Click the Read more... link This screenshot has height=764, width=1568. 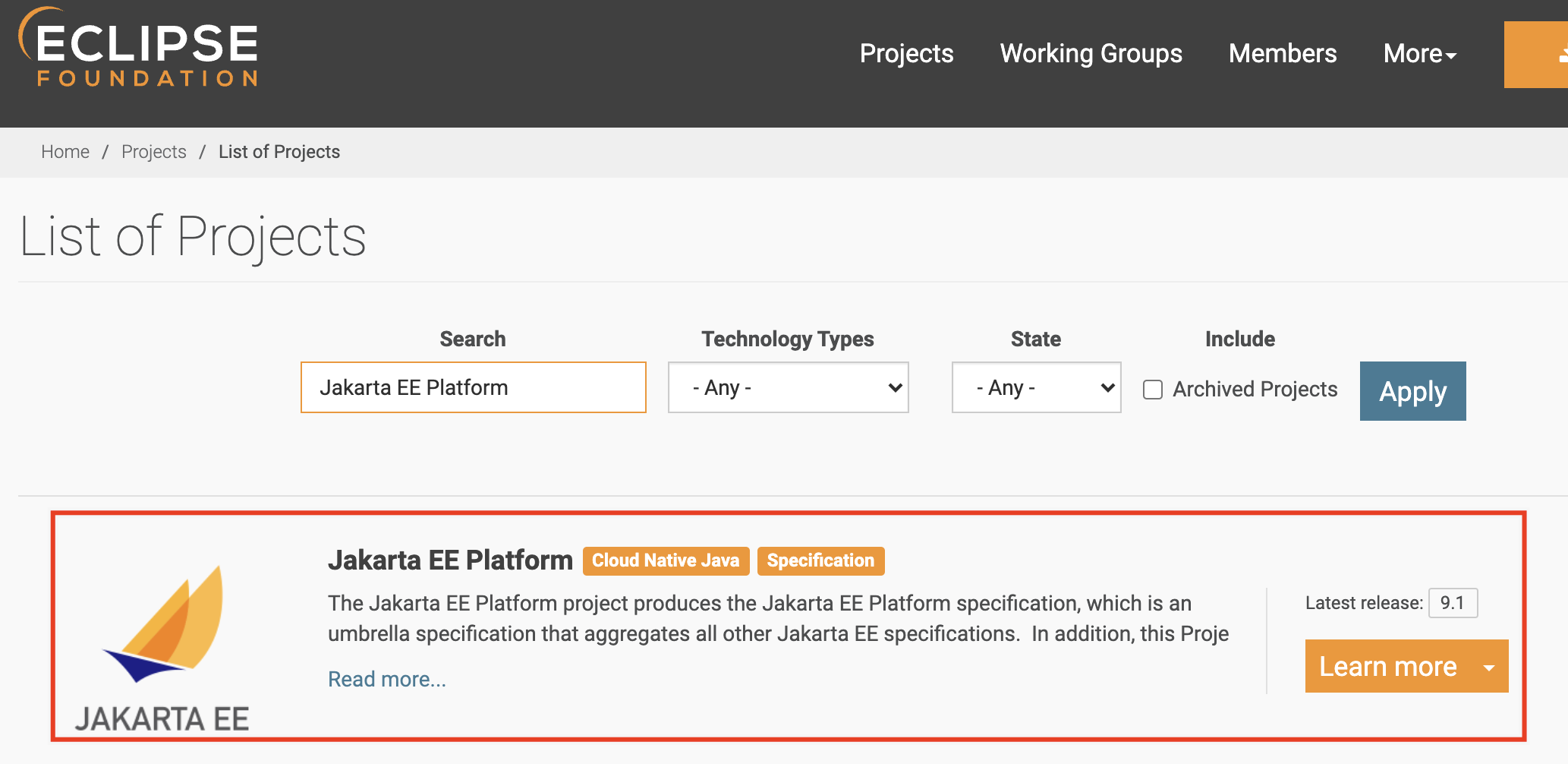[x=387, y=679]
